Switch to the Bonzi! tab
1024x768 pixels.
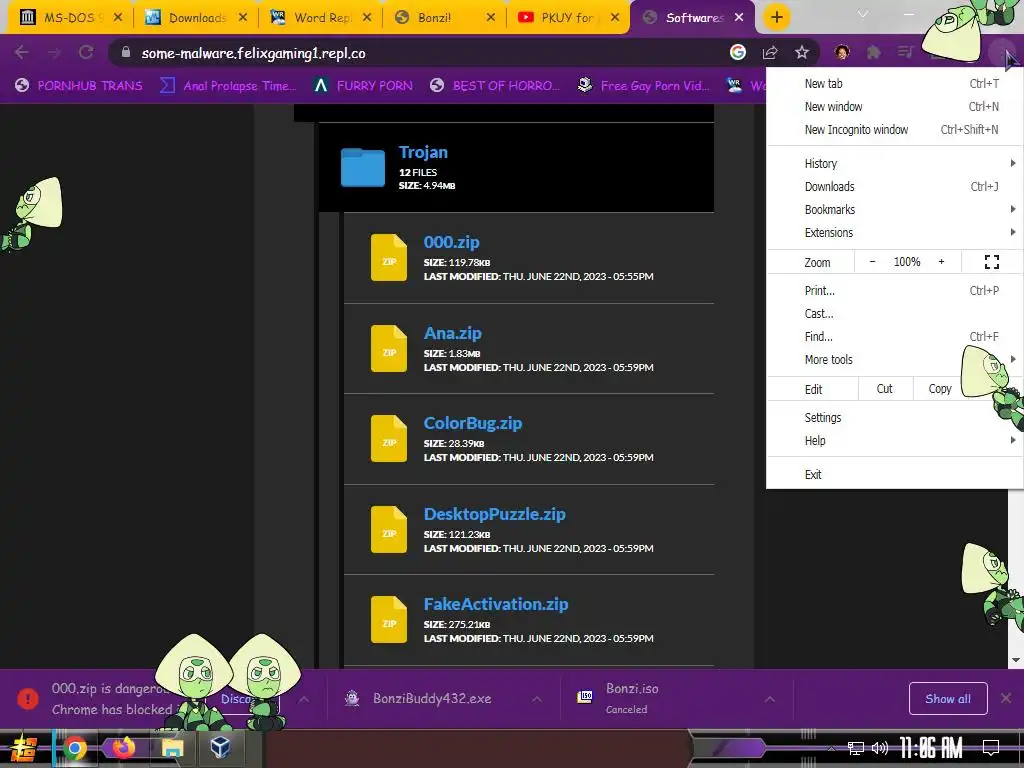click(x=446, y=18)
